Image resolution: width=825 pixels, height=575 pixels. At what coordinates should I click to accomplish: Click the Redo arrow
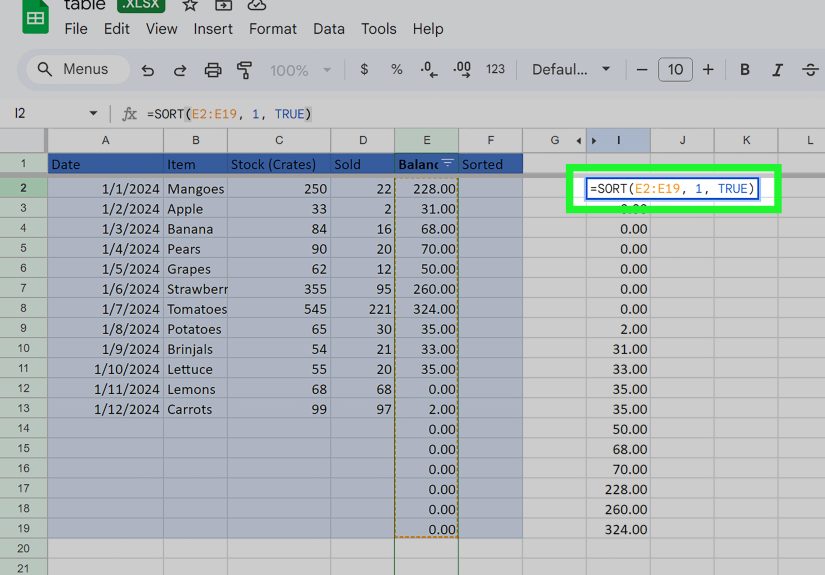click(x=180, y=70)
